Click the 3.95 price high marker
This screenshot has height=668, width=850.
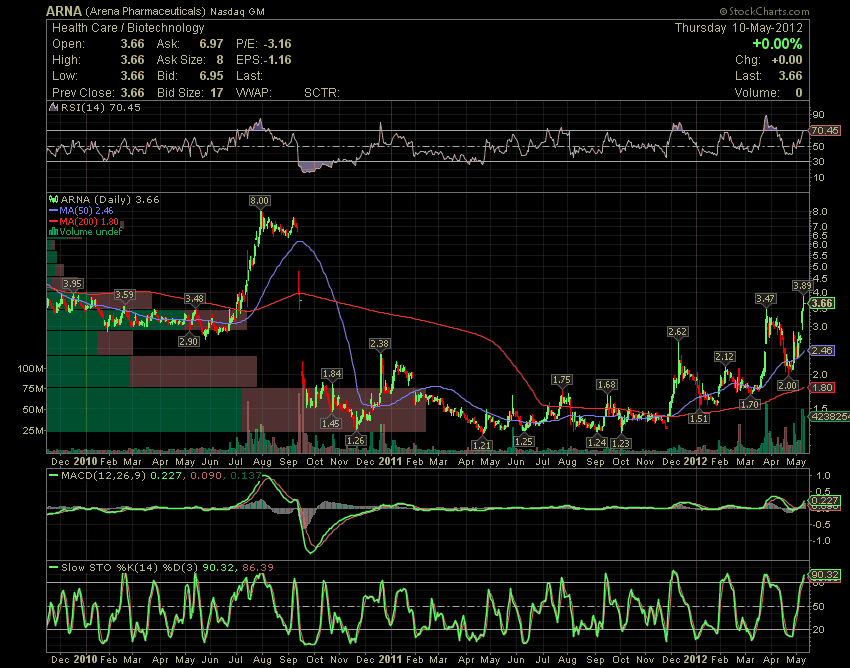coord(72,284)
